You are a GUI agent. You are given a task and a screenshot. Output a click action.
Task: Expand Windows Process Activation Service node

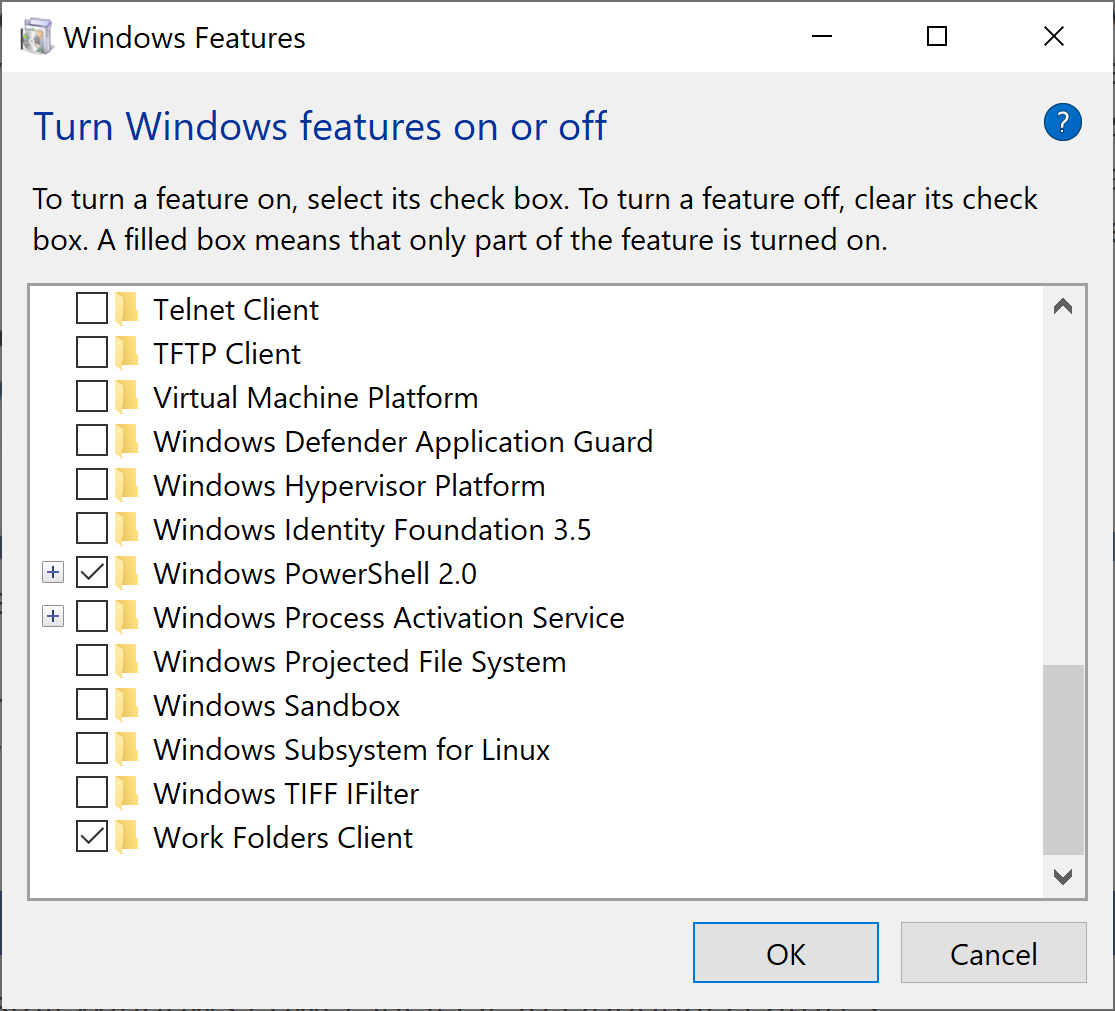pos(53,618)
